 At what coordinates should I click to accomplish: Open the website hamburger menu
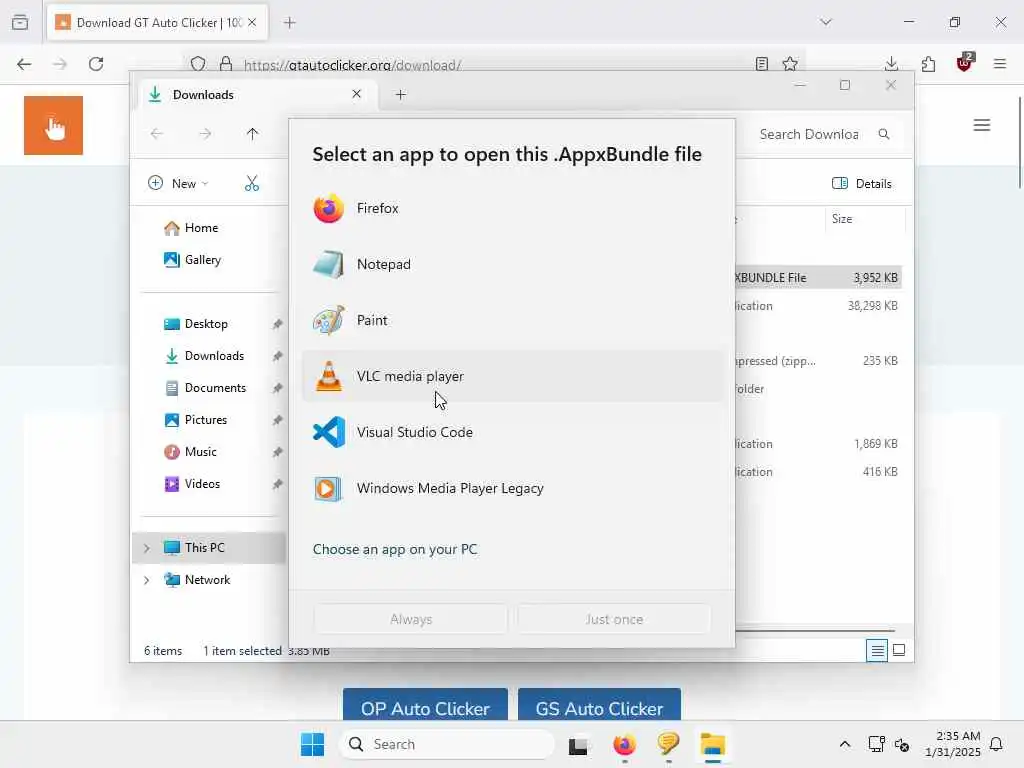point(982,125)
